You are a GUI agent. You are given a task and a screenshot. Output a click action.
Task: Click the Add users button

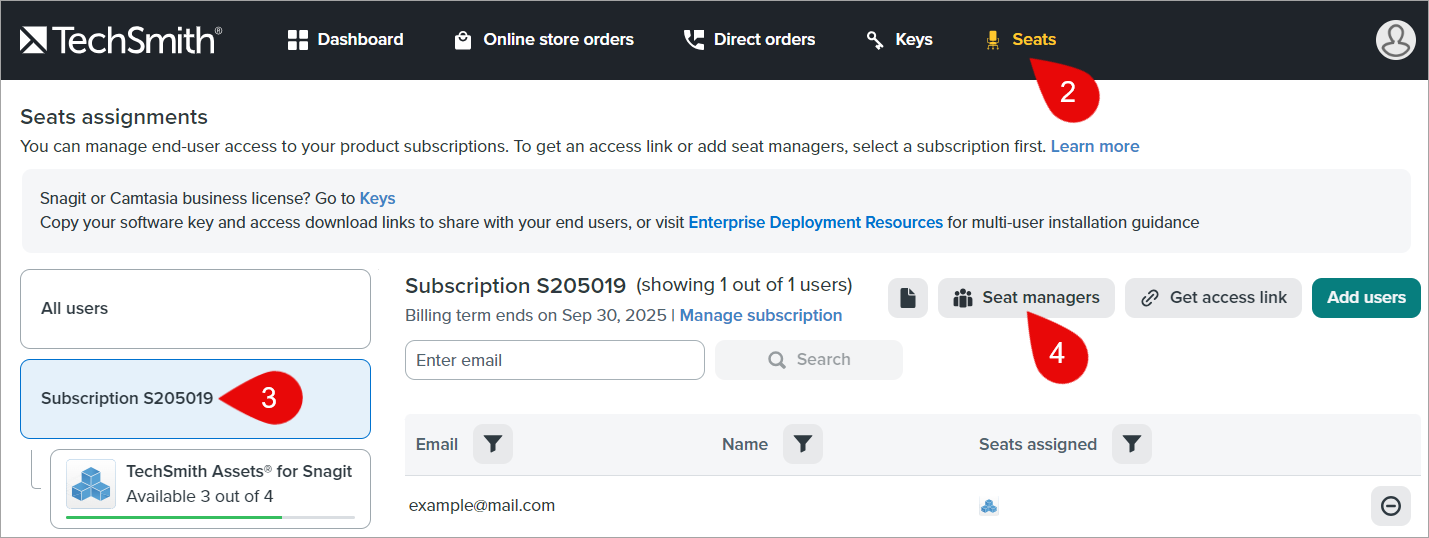[x=1365, y=298]
